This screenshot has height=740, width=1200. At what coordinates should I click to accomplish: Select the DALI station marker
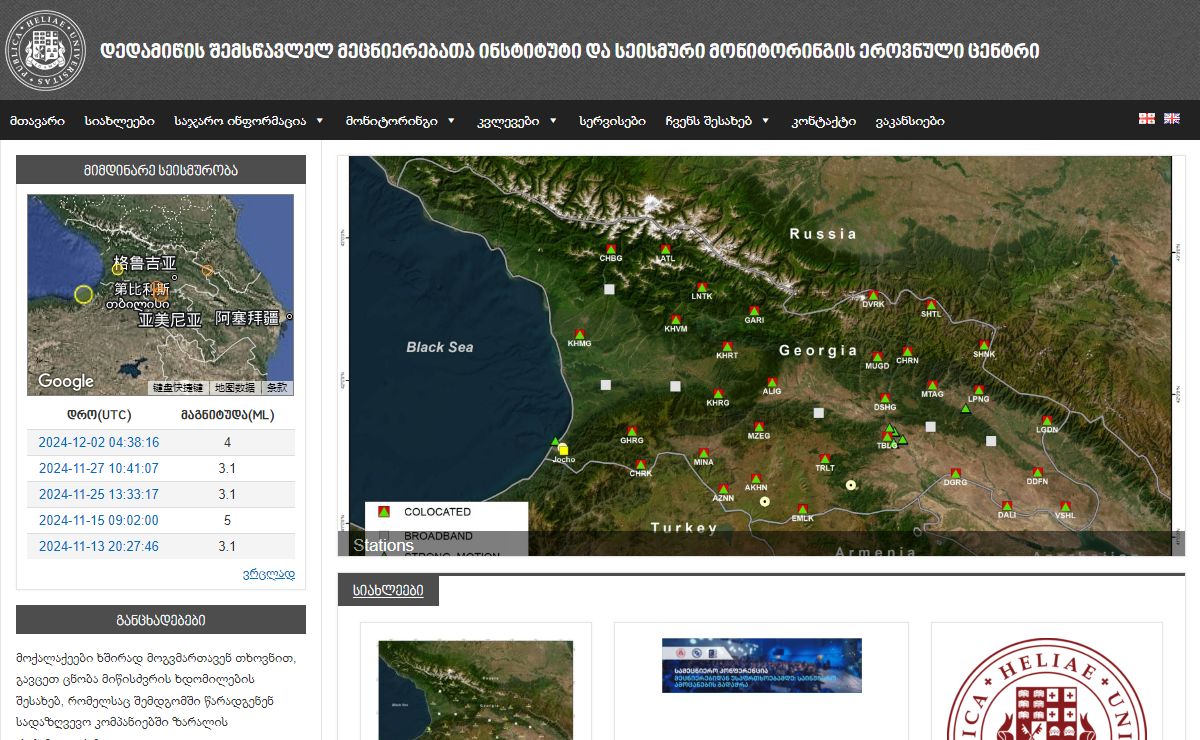pyautogui.click(x=1007, y=506)
